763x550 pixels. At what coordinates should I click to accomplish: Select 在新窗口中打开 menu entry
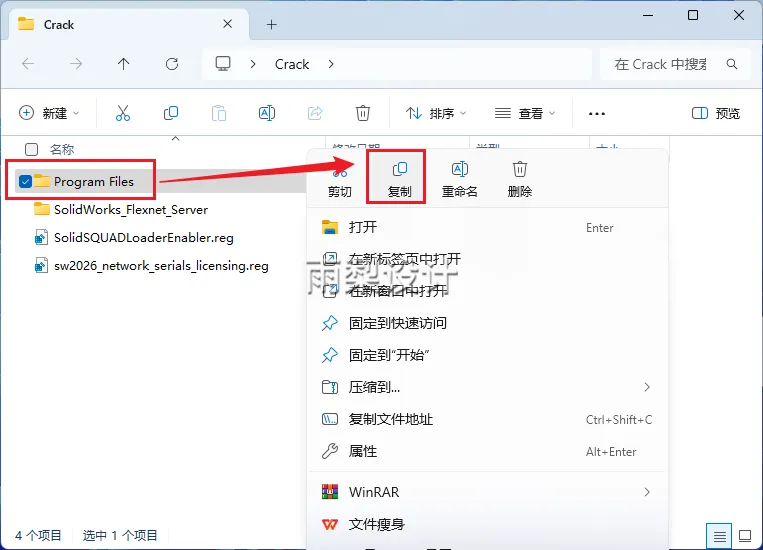coord(488,291)
